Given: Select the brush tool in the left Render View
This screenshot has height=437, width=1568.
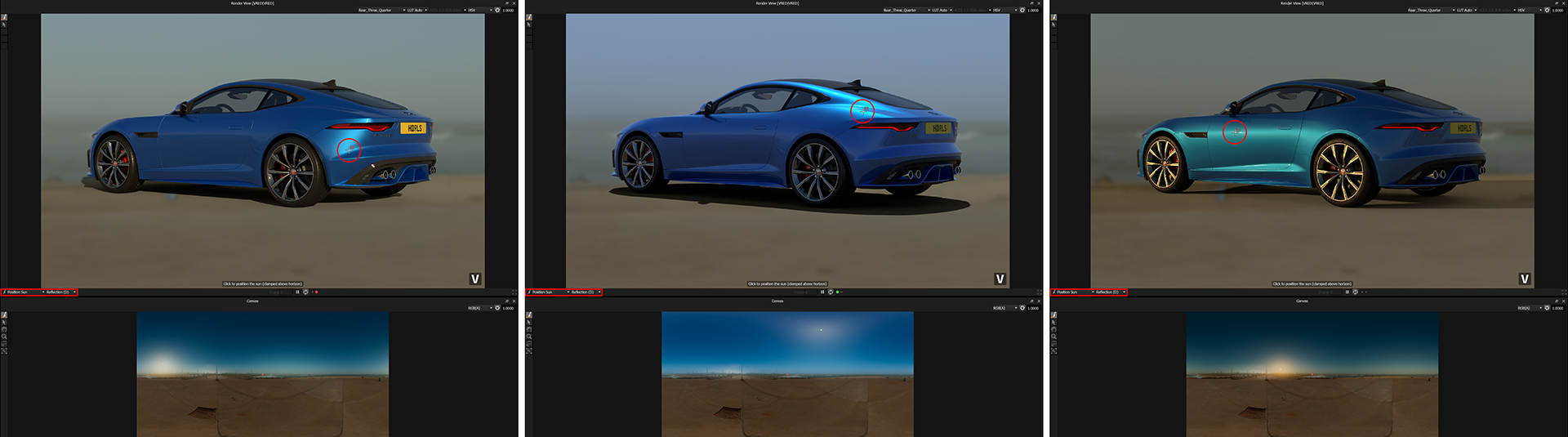Looking at the screenshot, I should coord(4,17).
